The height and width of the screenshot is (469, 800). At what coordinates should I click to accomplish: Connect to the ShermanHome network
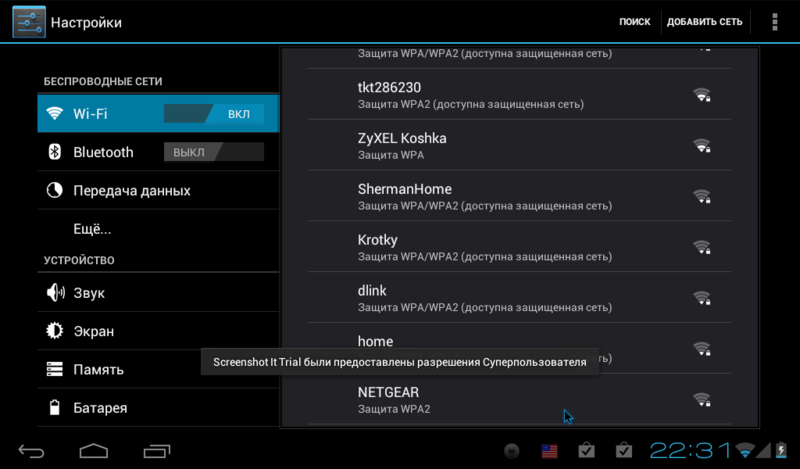[x=519, y=196]
